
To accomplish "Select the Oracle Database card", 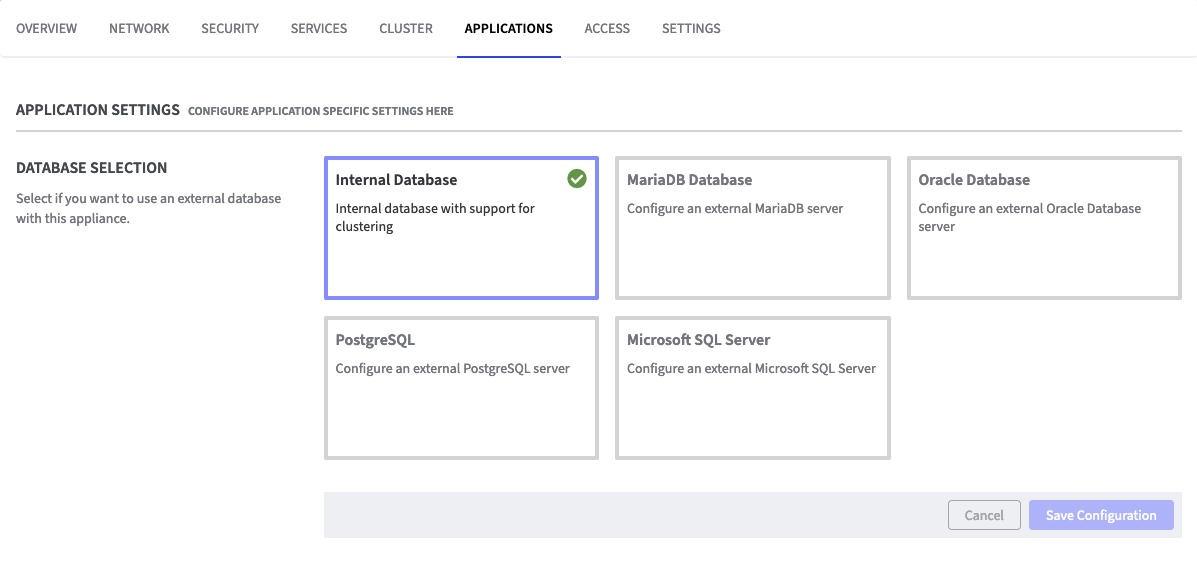I will tap(1044, 228).
